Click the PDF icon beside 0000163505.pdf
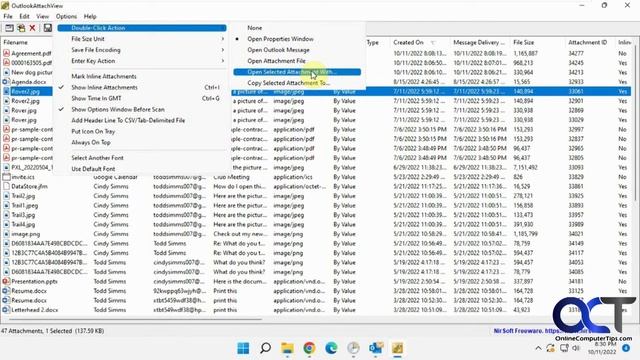 pos(6,62)
